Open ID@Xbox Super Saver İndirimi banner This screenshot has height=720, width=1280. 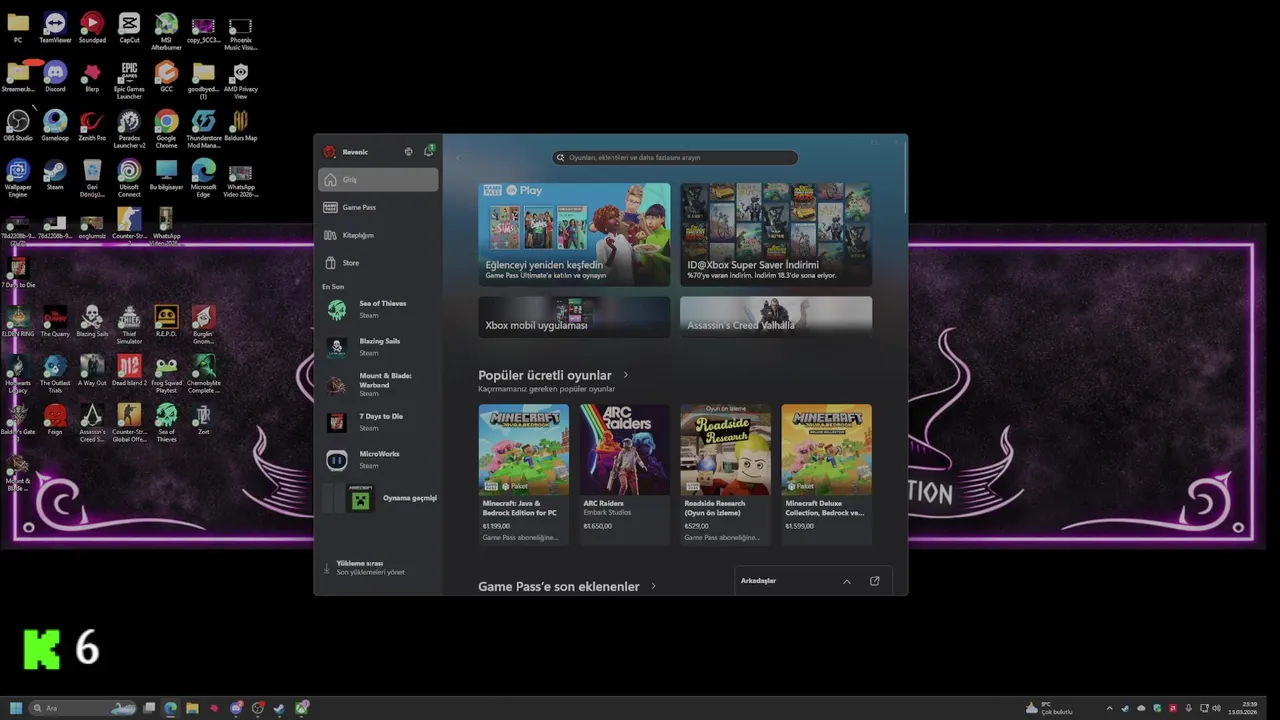point(776,234)
